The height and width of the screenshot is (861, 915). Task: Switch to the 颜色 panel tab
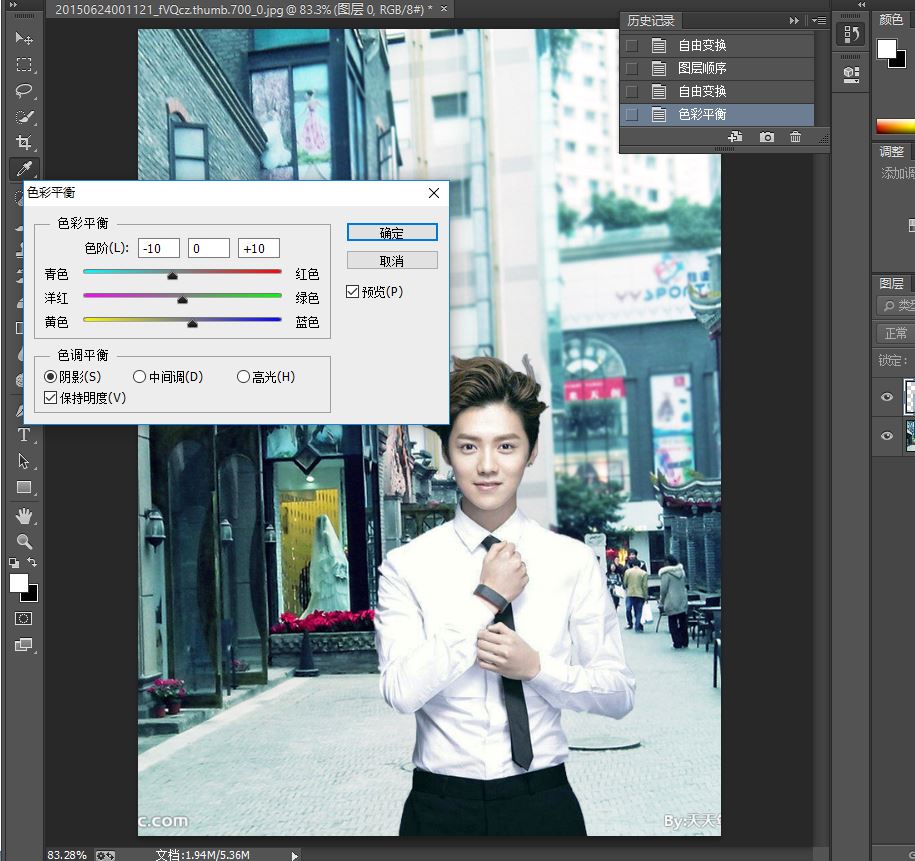pyautogui.click(x=891, y=20)
